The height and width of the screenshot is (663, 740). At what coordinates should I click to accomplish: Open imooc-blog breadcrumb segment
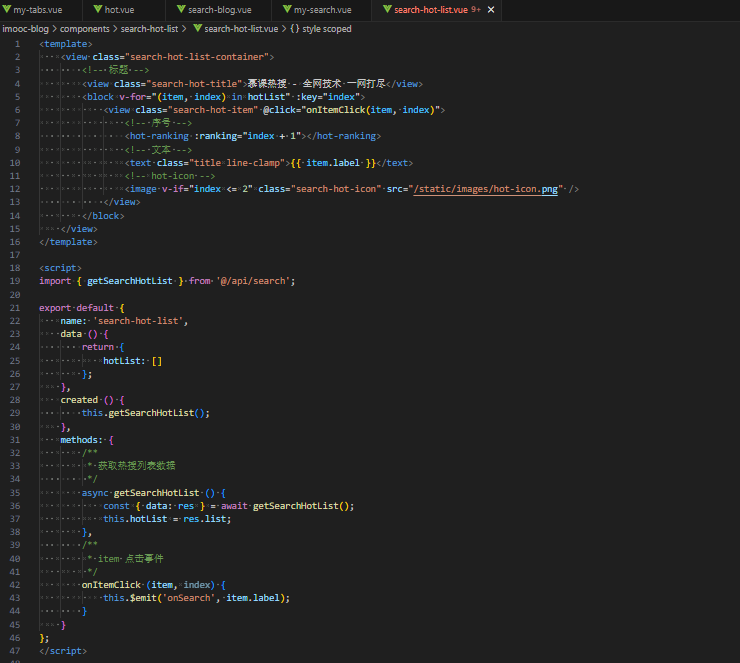(x=25, y=29)
